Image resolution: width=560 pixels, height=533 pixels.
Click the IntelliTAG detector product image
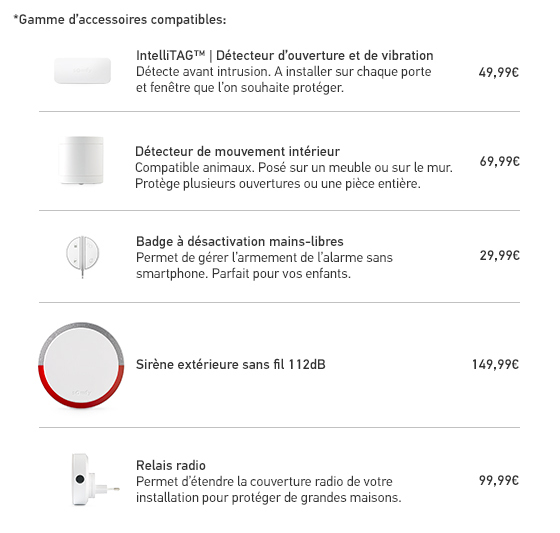(x=82, y=71)
